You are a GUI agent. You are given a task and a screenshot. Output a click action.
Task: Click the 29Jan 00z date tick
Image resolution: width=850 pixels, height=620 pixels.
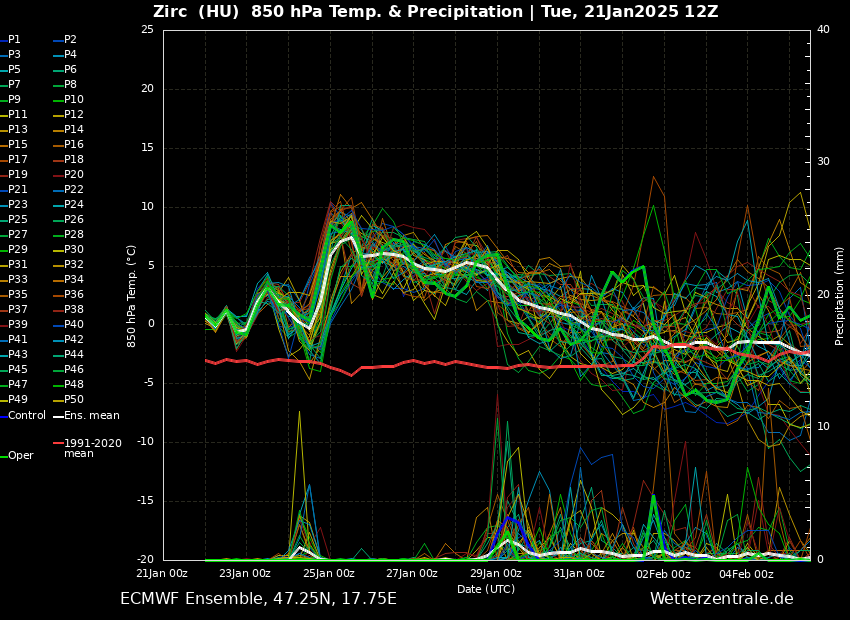click(496, 574)
